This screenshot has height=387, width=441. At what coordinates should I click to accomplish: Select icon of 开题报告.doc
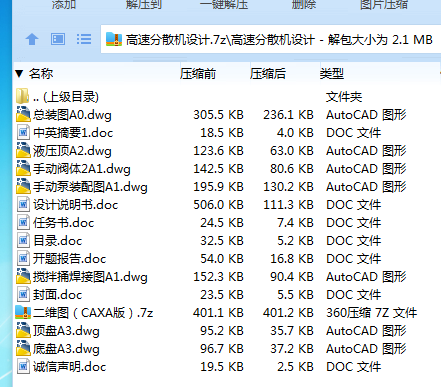[23, 258]
